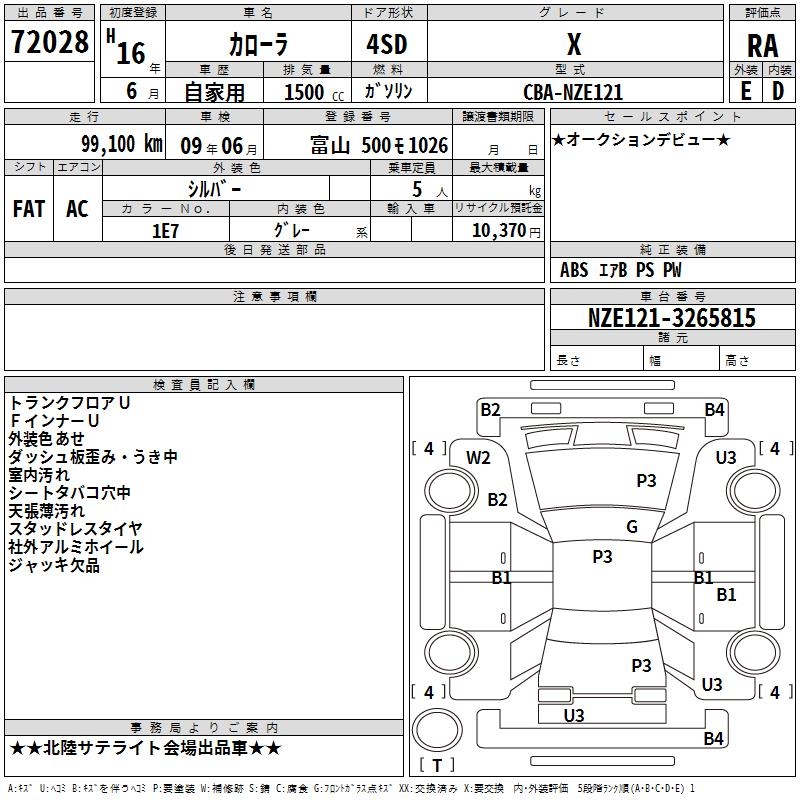Viewport: 800px width, 800px height.
Task: Click the 検査員記入欄 section header
Action: (x=204, y=385)
